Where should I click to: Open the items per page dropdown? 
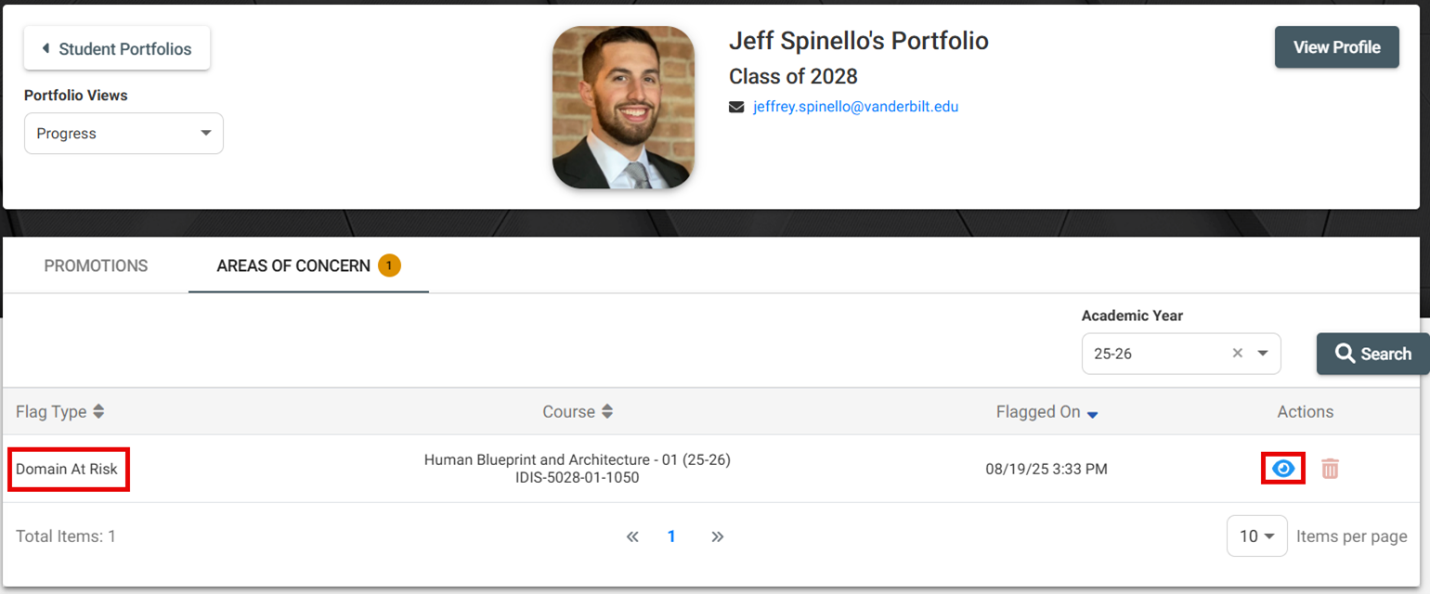(x=1256, y=536)
